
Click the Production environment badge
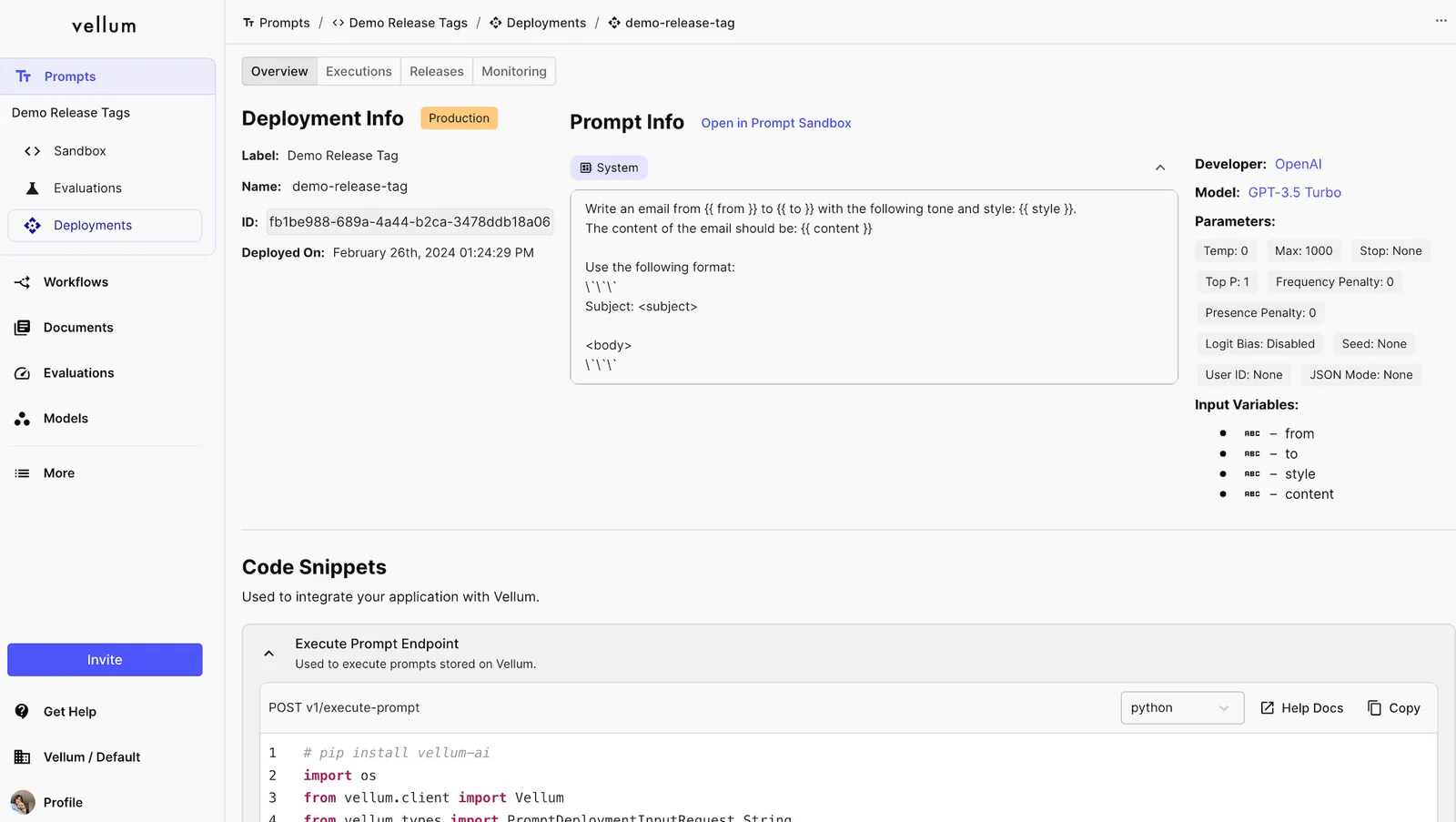(x=459, y=118)
